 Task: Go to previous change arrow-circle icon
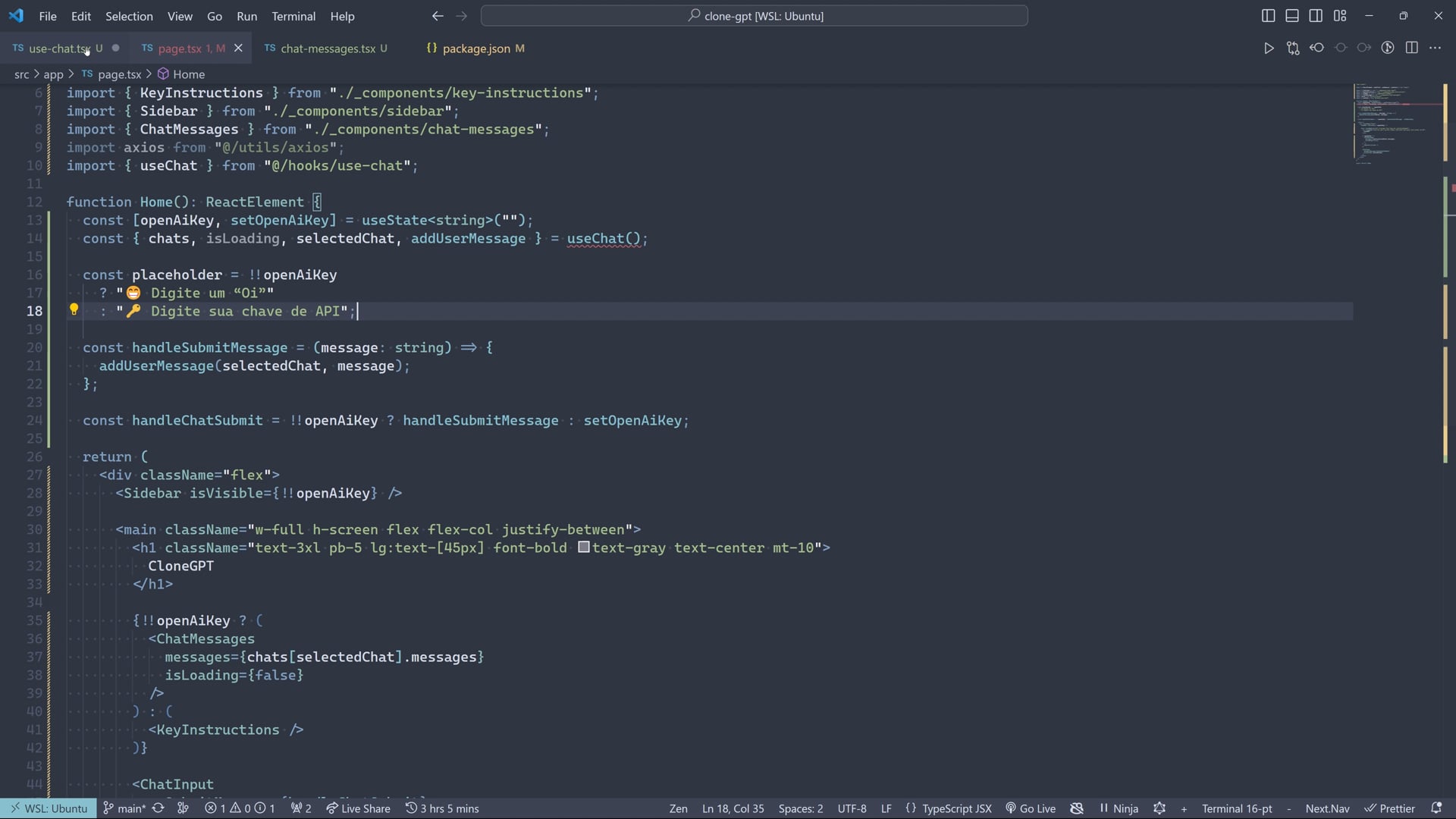pyautogui.click(x=1317, y=48)
